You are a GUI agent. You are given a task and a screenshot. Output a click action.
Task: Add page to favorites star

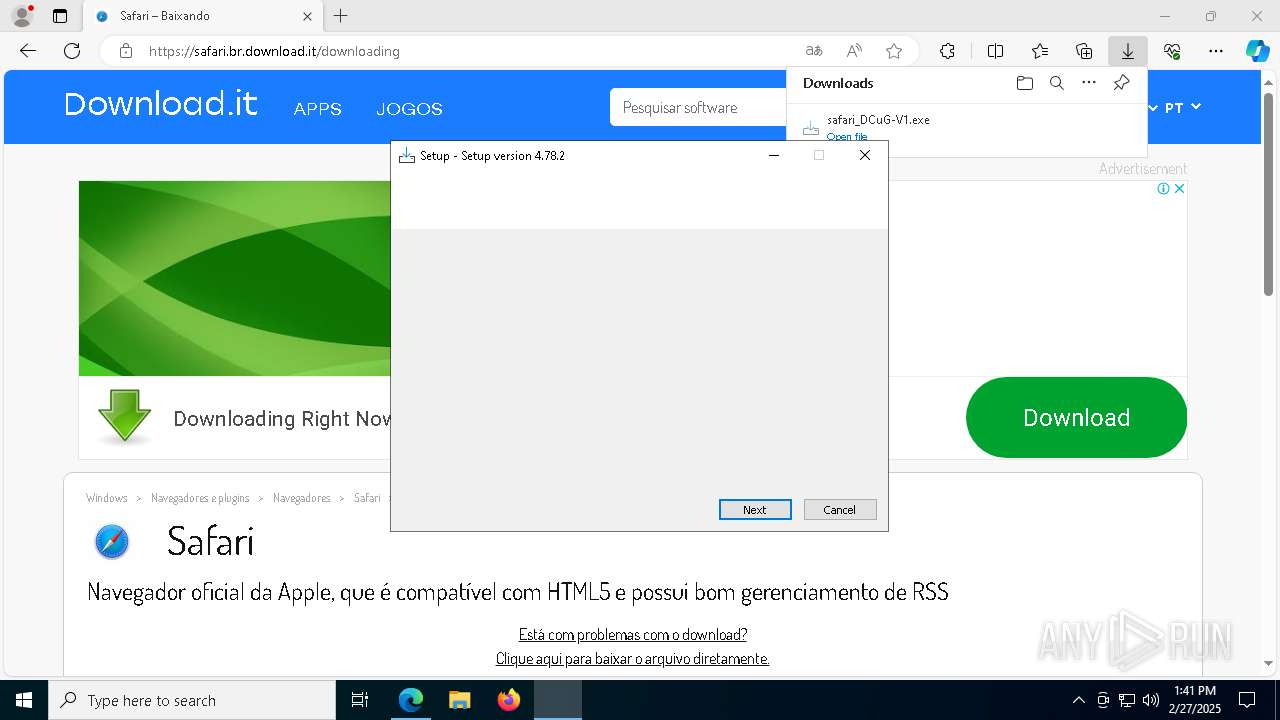[x=894, y=51]
